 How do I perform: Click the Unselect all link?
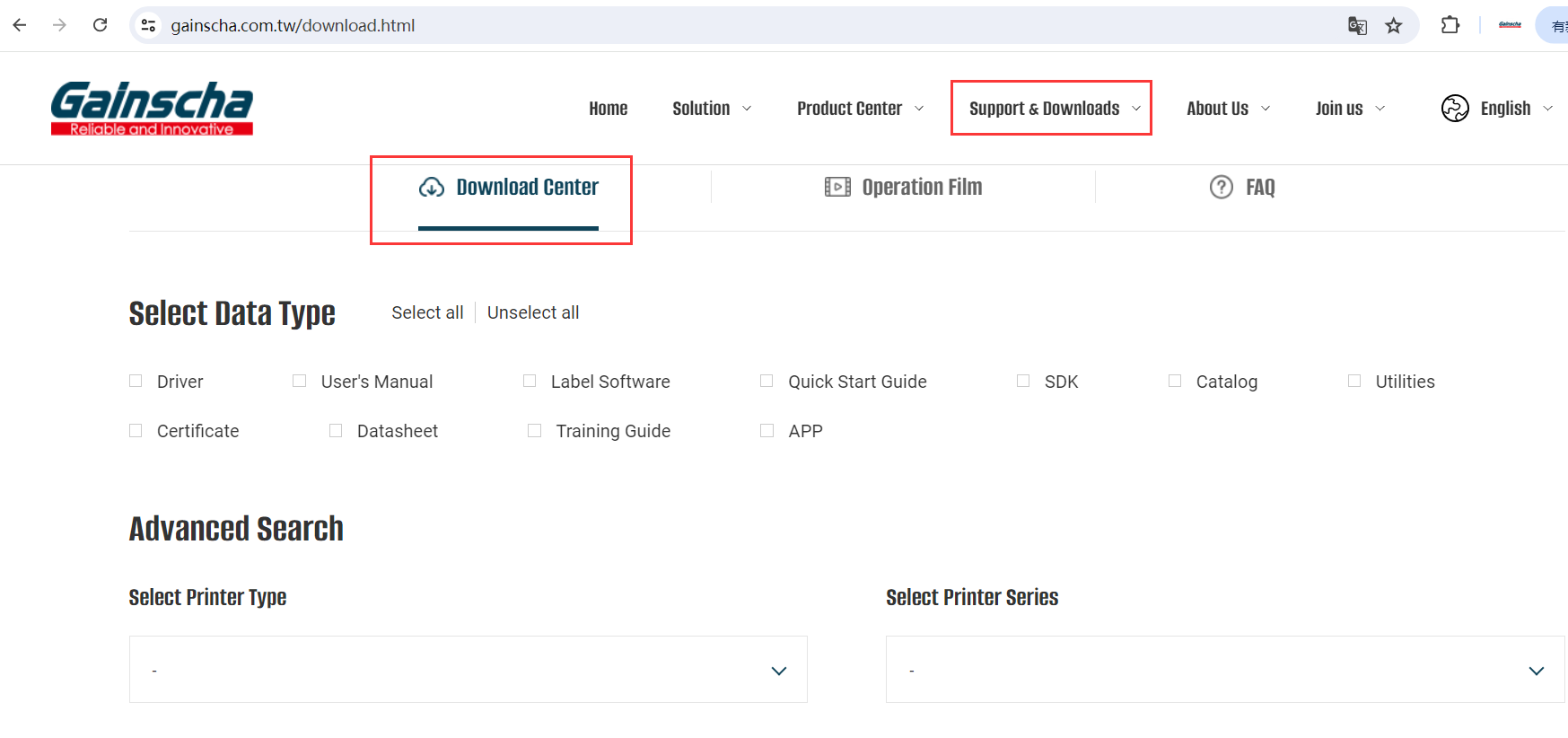pyautogui.click(x=533, y=312)
